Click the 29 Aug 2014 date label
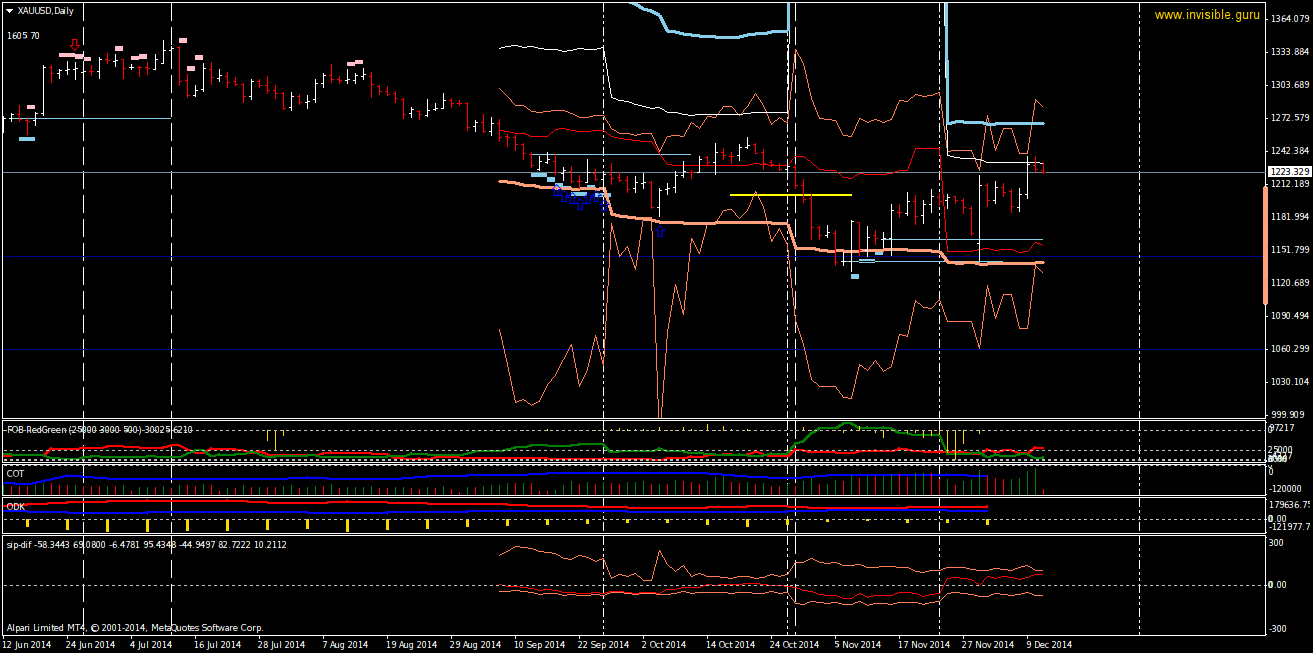The height and width of the screenshot is (653, 1313). pyautogui.click(x=474, y=645)
